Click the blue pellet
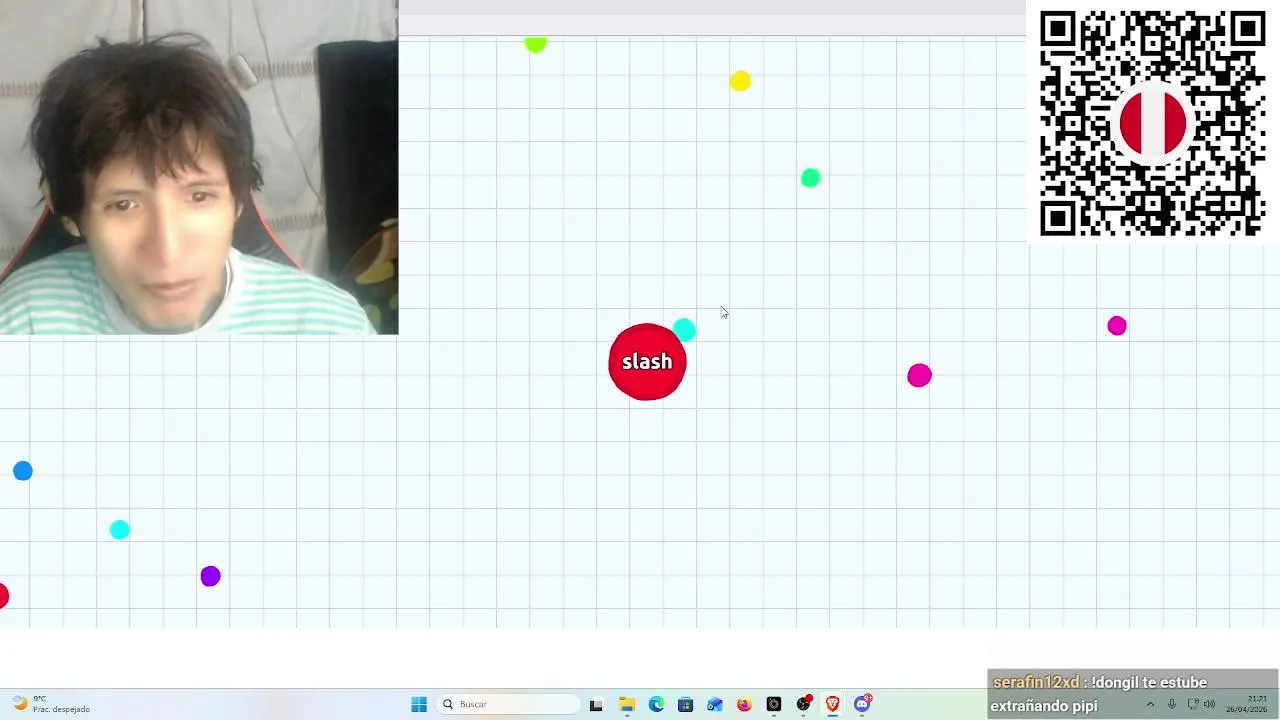 (x=23, y=471)
